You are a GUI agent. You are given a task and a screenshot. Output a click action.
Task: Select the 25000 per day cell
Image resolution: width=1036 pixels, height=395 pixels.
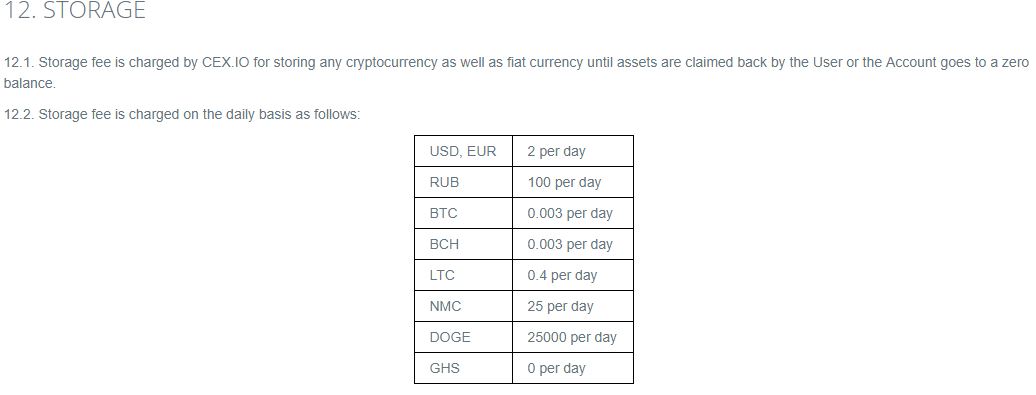[x=573, y=338]
